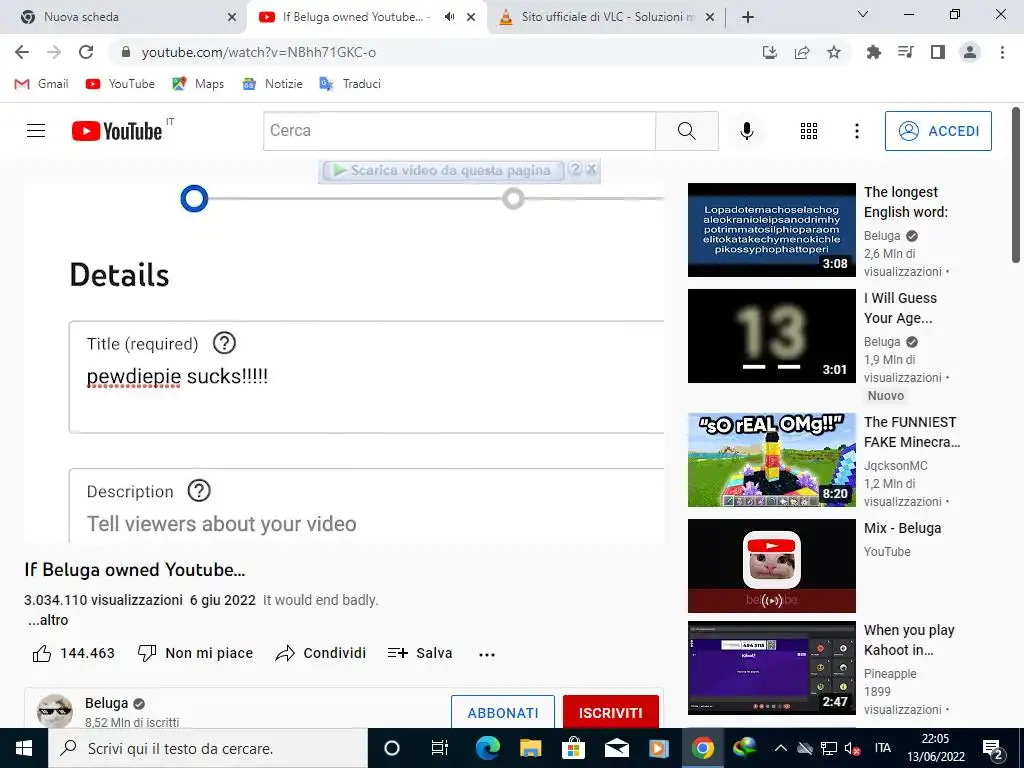Open The longest English word thumbnail

click(771, 230)
